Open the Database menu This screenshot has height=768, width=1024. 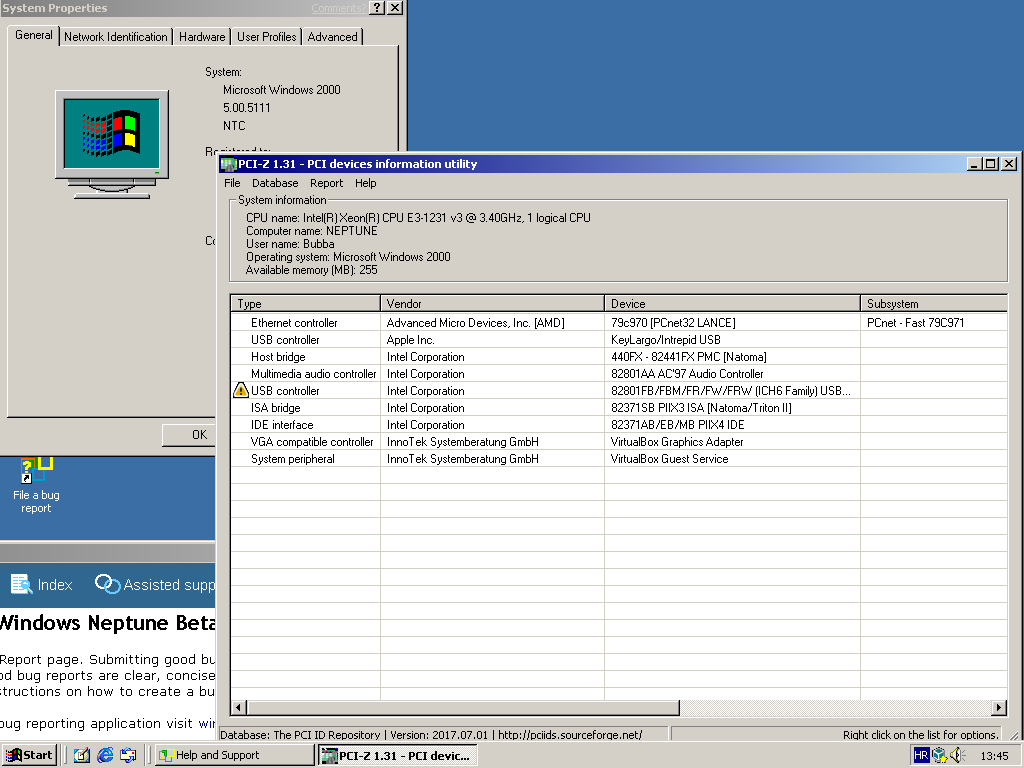point(275,183)
